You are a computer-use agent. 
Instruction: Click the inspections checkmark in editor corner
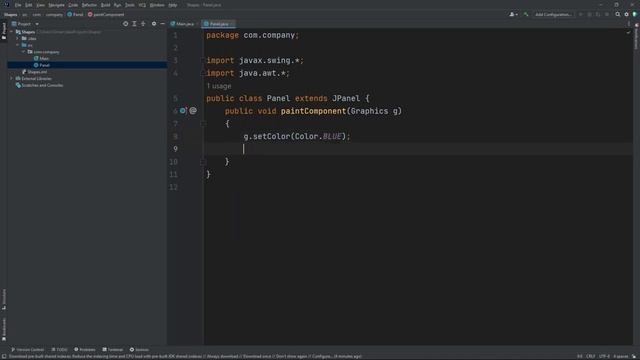(x=628, y=32)
